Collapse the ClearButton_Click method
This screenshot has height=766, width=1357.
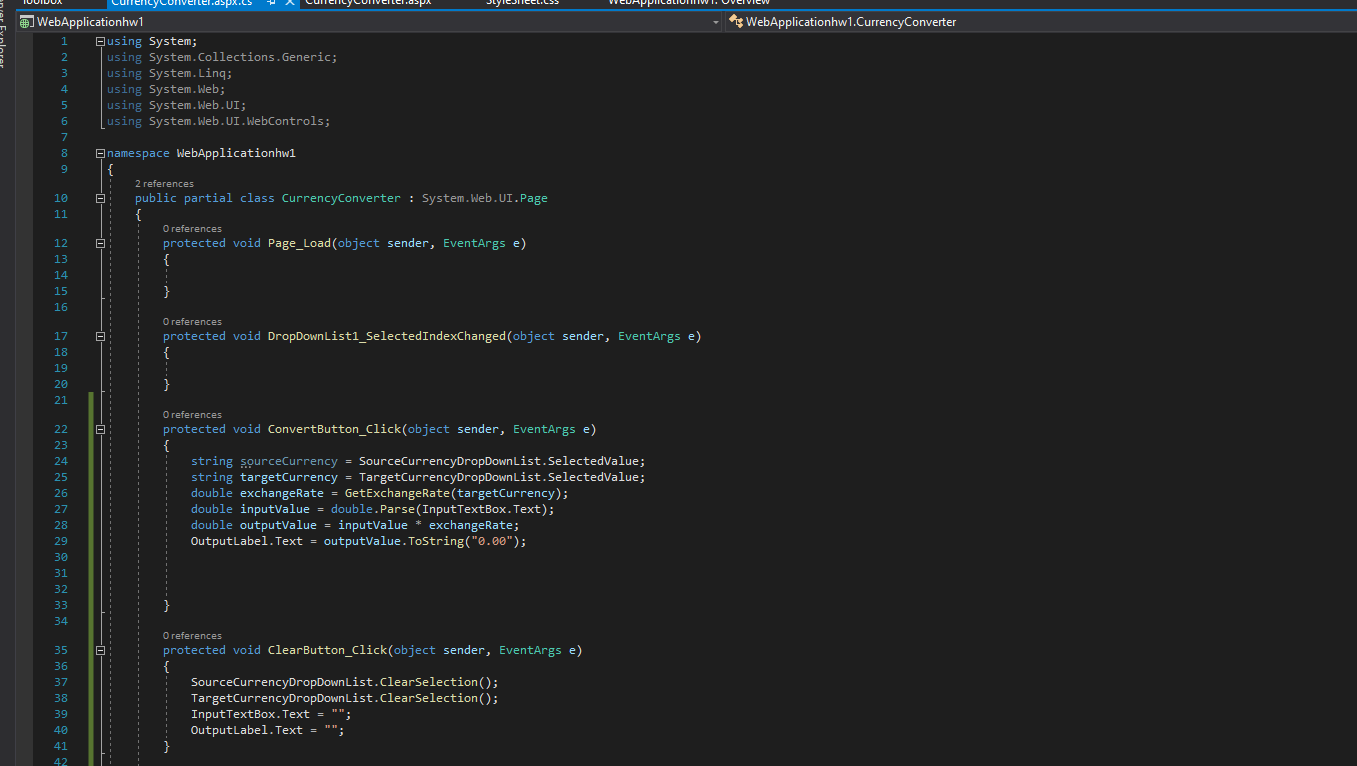pos(100,650)
